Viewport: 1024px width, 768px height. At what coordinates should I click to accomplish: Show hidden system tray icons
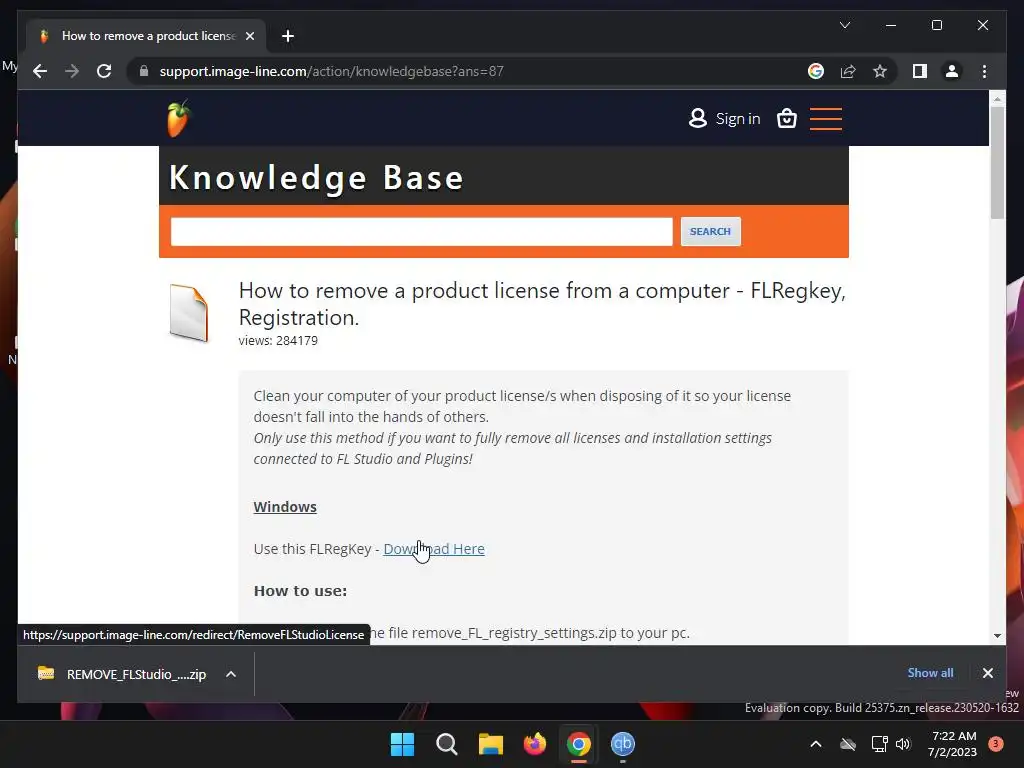click(816, 744)
